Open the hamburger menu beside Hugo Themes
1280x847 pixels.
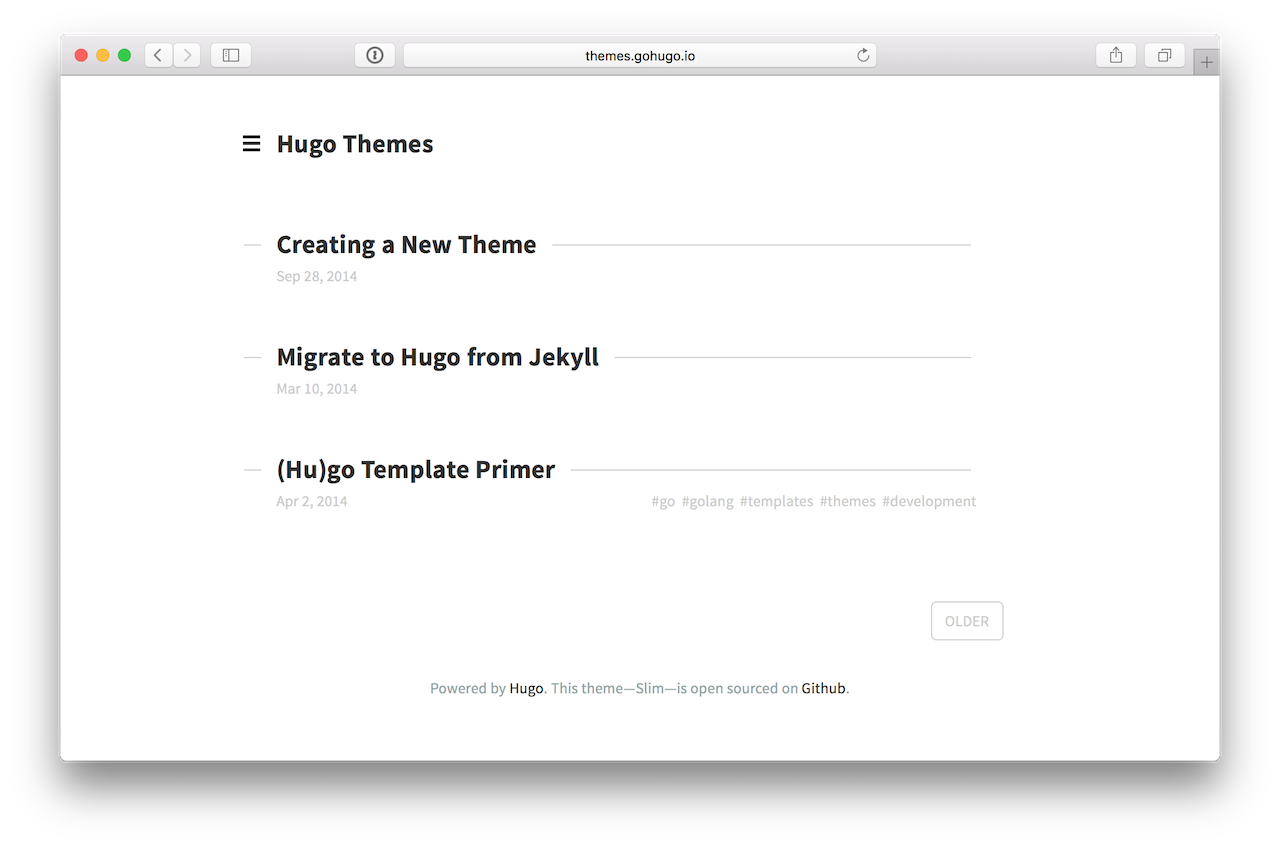252,144
